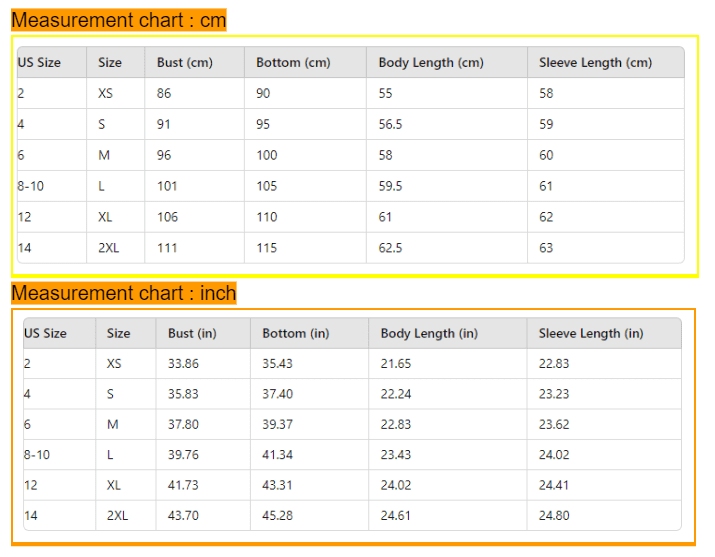
Task: Select XS size cell in cm chart
Action: 105,93
